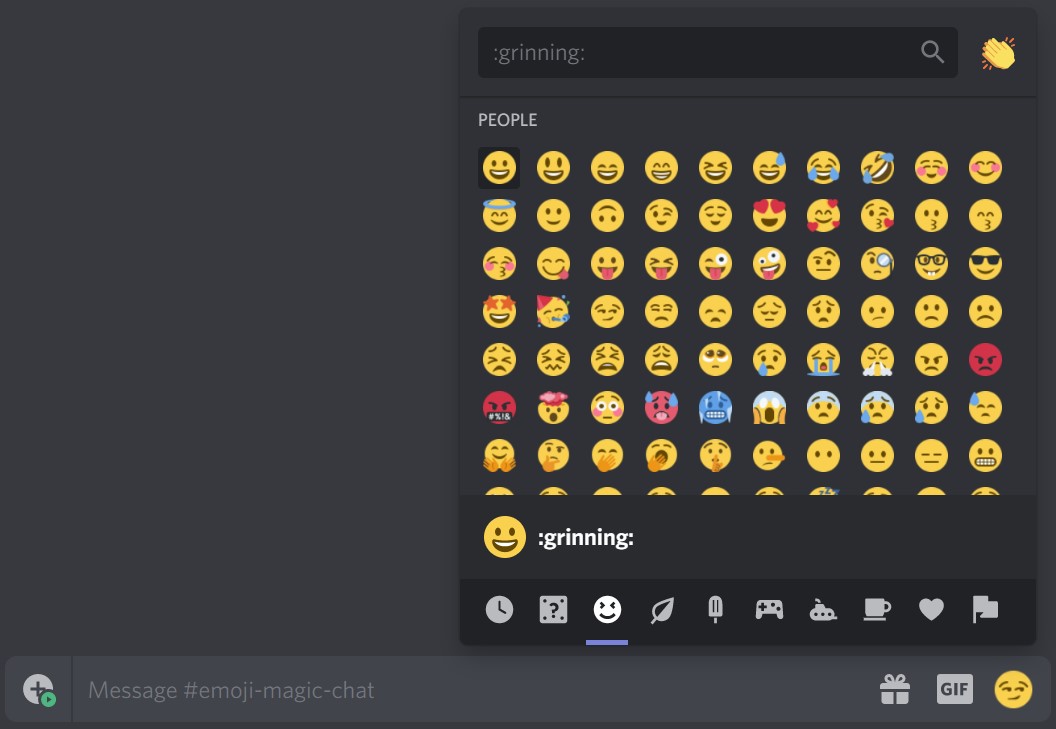Pick the grimacing teeth emoji
This screenshot has height=729, width=1056.
[x=985, y=455]
